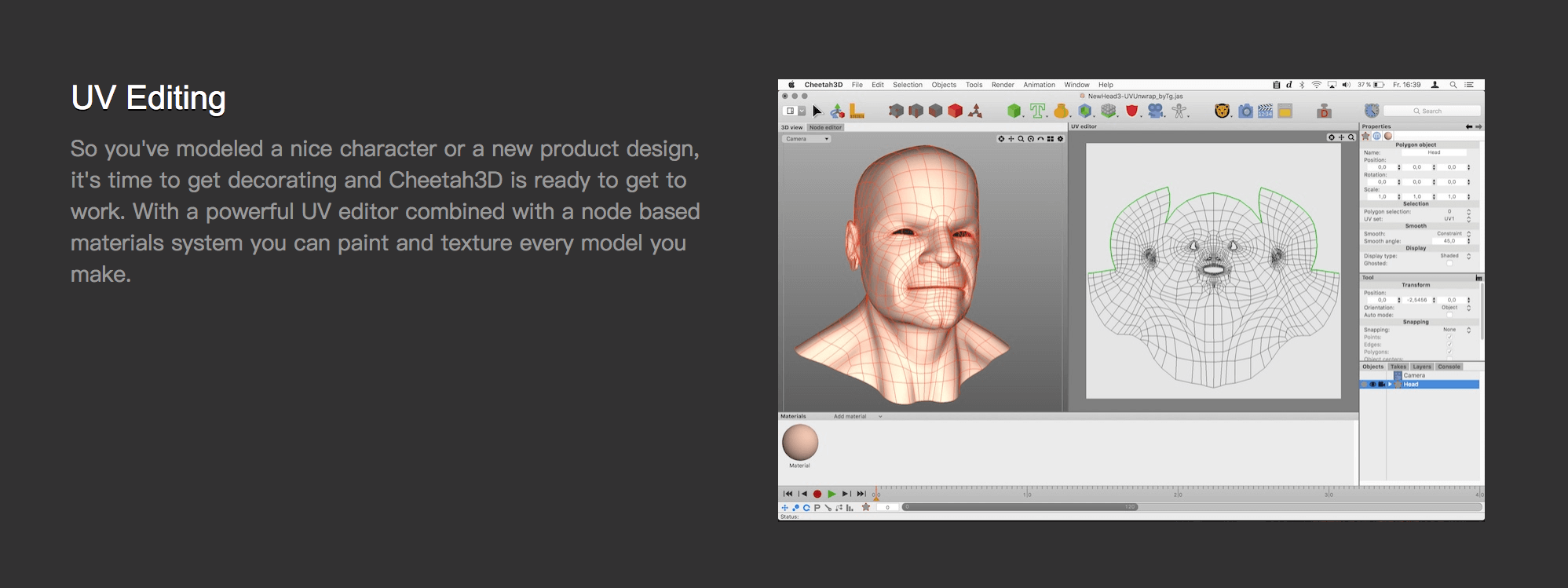Open the Snapping None dropdown
1568x588 pixels.
[1457, 330]
